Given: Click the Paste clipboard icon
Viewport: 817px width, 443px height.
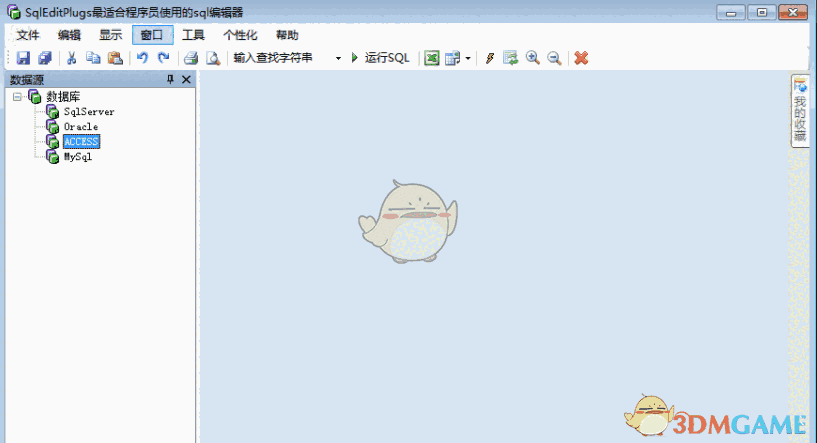Looking at the screenshot, I should [x=114, y=58].
